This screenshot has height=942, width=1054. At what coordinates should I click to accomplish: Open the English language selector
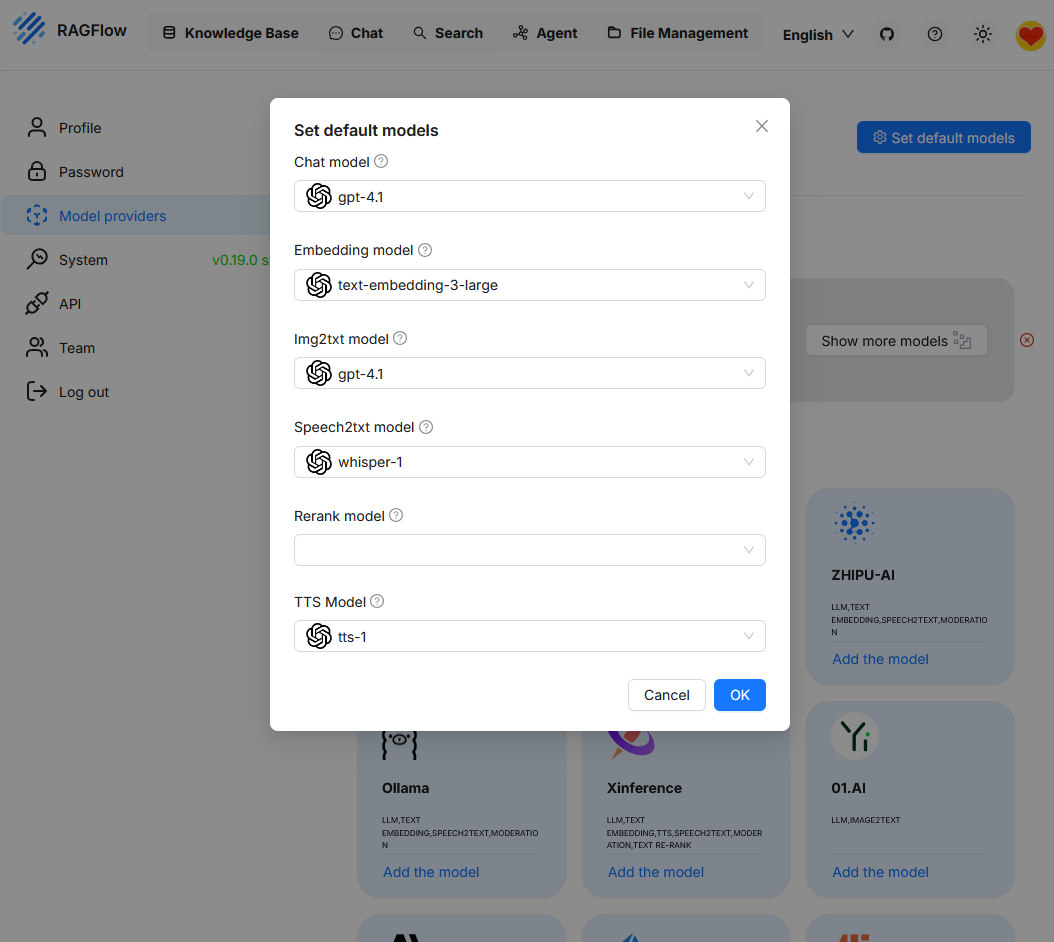click(x=817, y=34)
